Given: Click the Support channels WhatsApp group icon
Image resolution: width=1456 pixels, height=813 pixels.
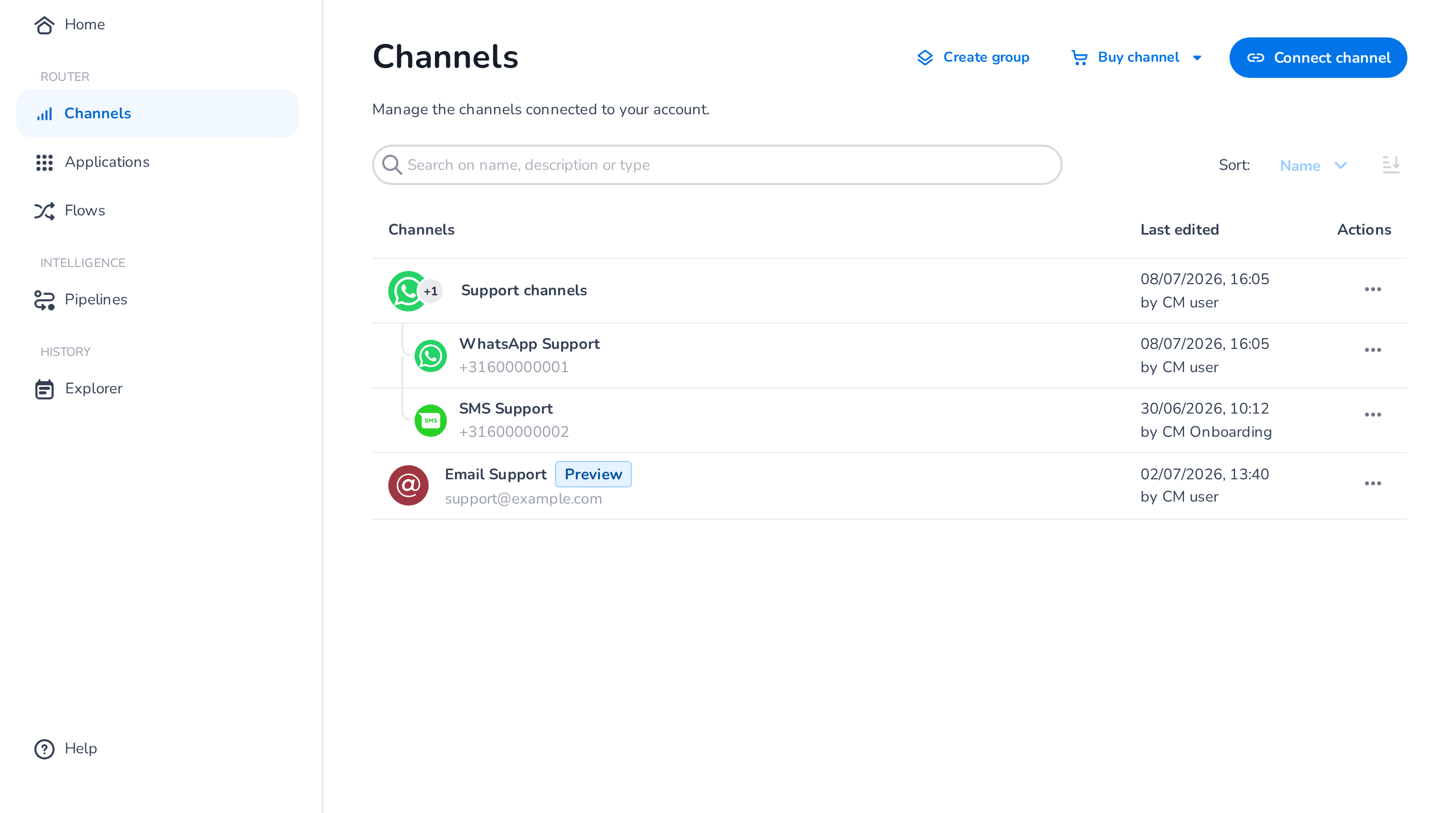Looking at the screenshot, I should point(407,291).
